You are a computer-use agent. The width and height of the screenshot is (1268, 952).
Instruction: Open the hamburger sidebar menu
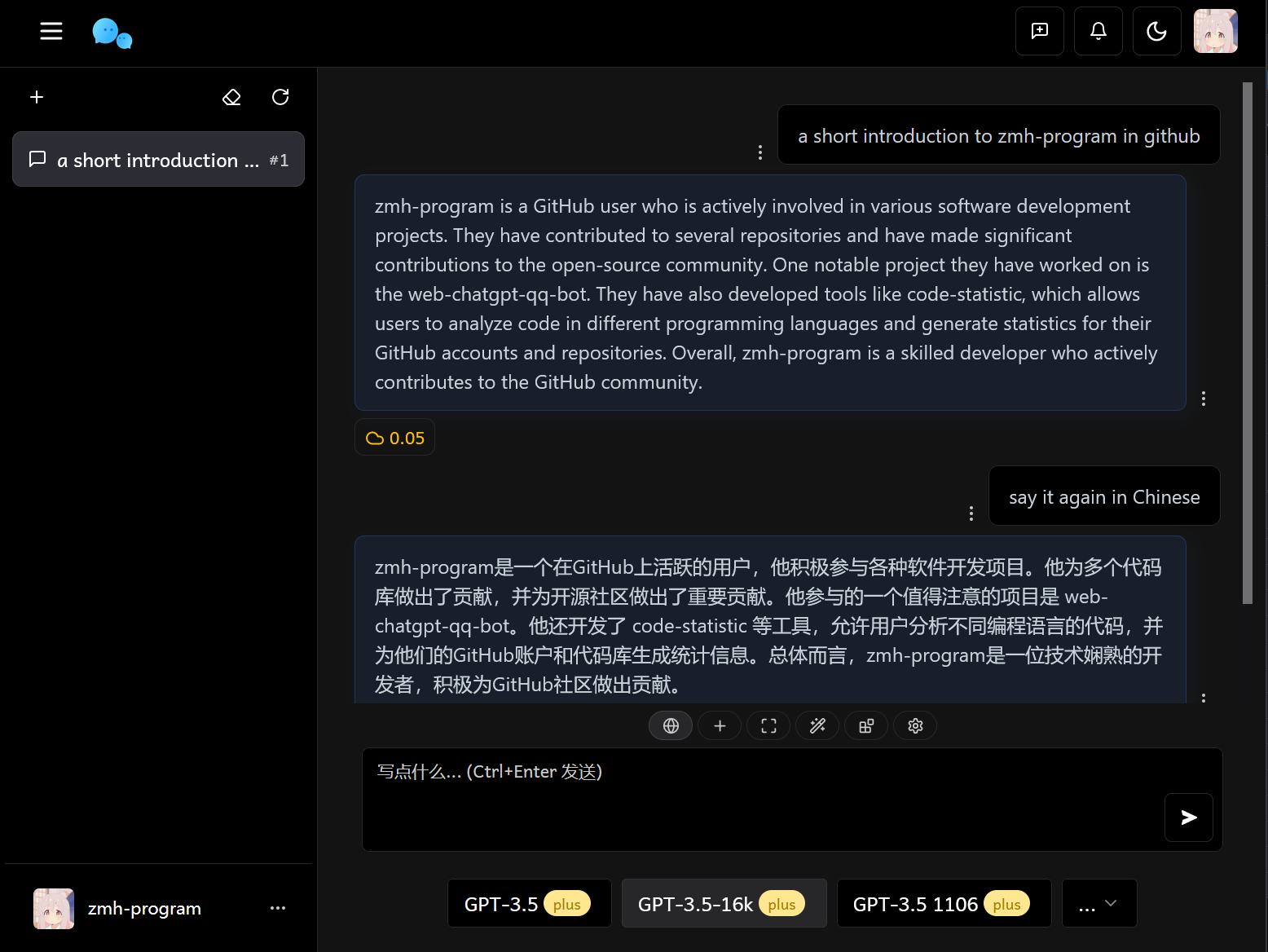[x=51, y=31]
